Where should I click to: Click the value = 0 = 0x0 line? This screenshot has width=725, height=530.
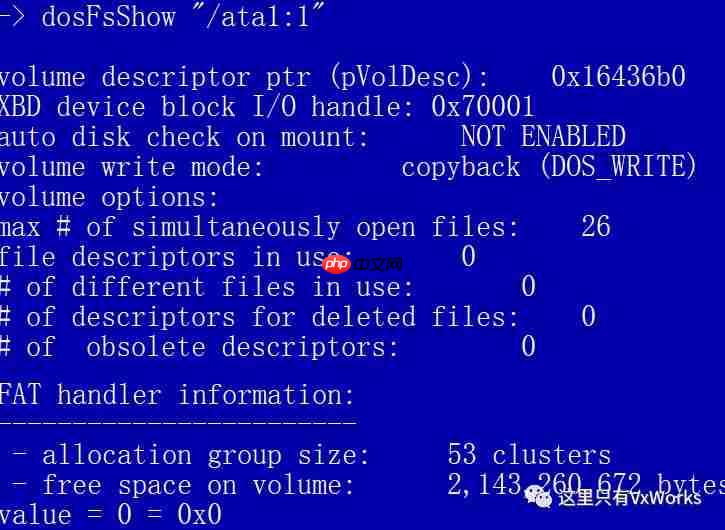point(111,515)
